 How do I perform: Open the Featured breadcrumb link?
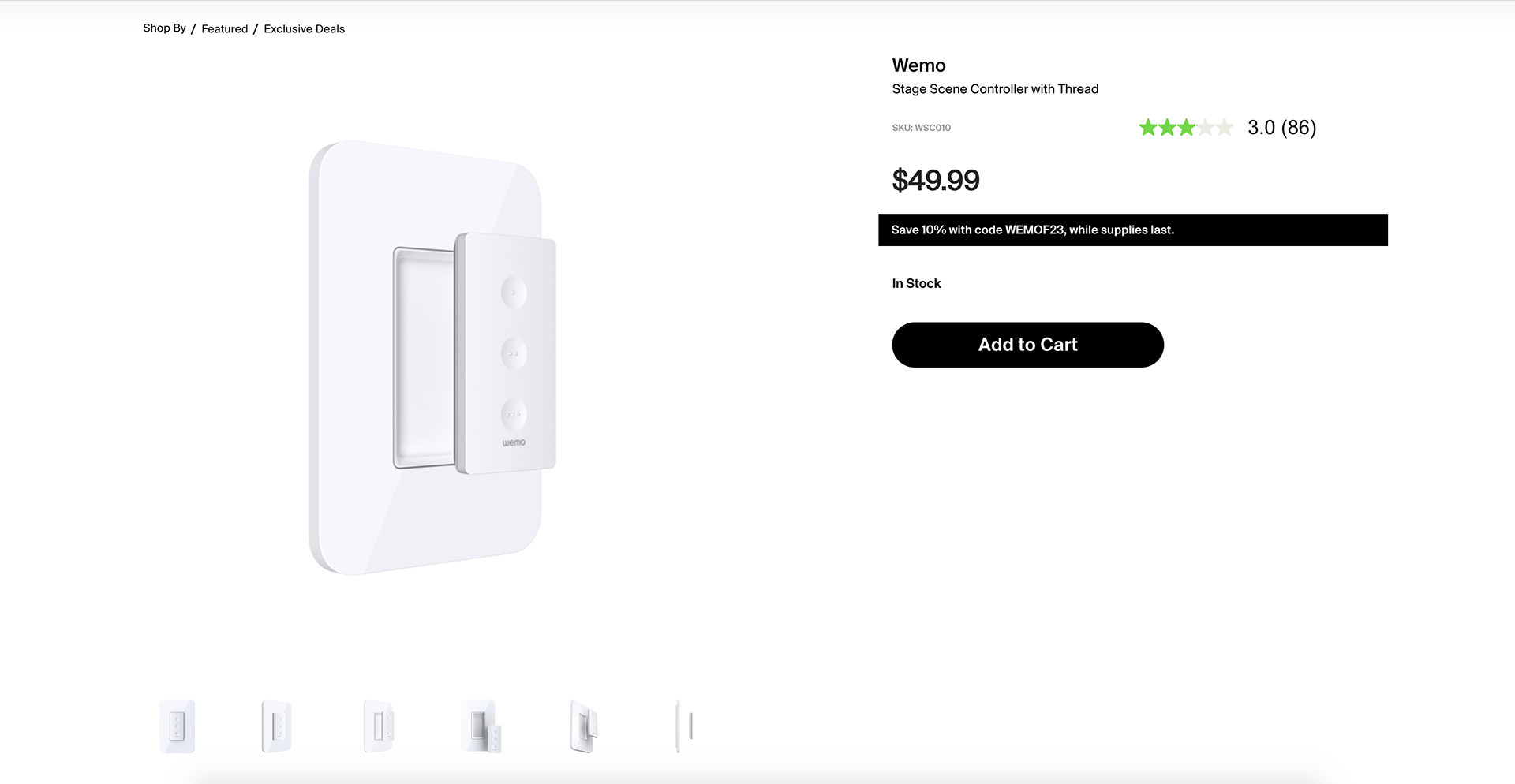[225, 29]
